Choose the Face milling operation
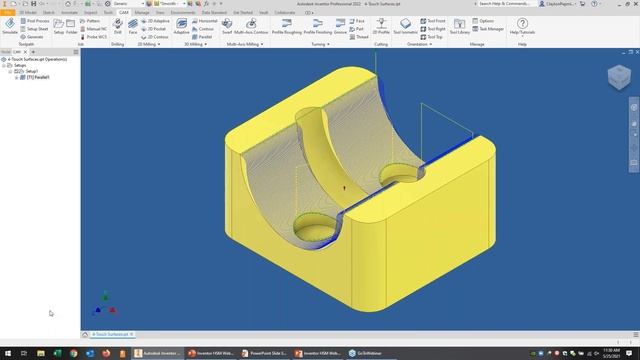The height and width of the screenshot is (360, 640). 133,27
